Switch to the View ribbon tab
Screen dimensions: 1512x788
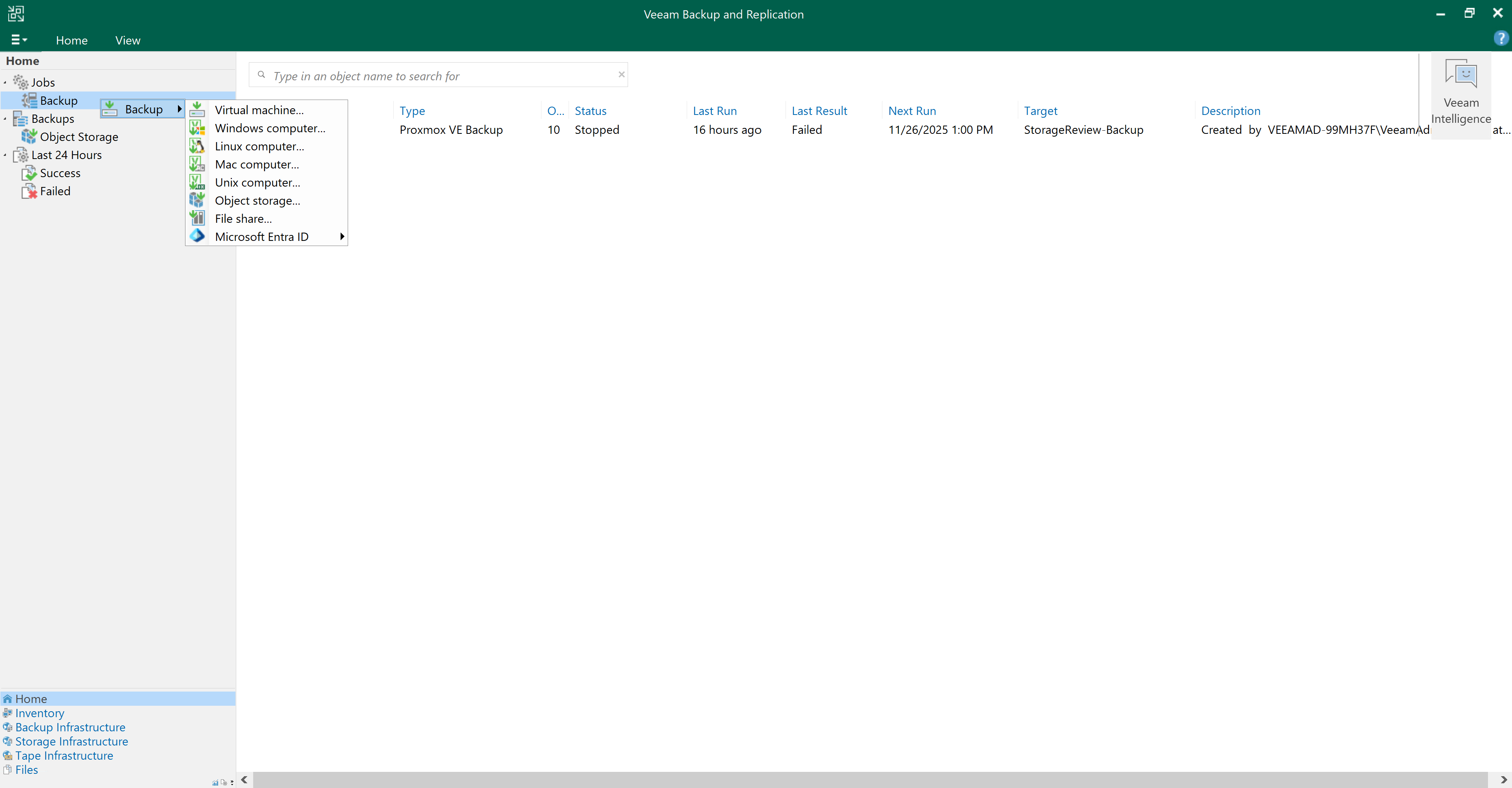pyautogui.click(x=127, y=41)
